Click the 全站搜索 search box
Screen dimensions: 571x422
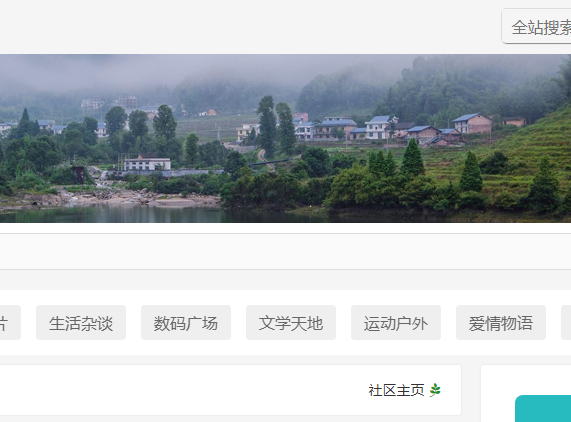[537, 27]
